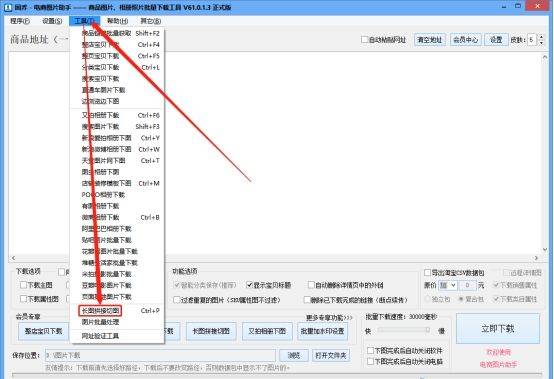Click the 浏览 button
Viewport: 554px width, 379px height.
tap(294, 355)
